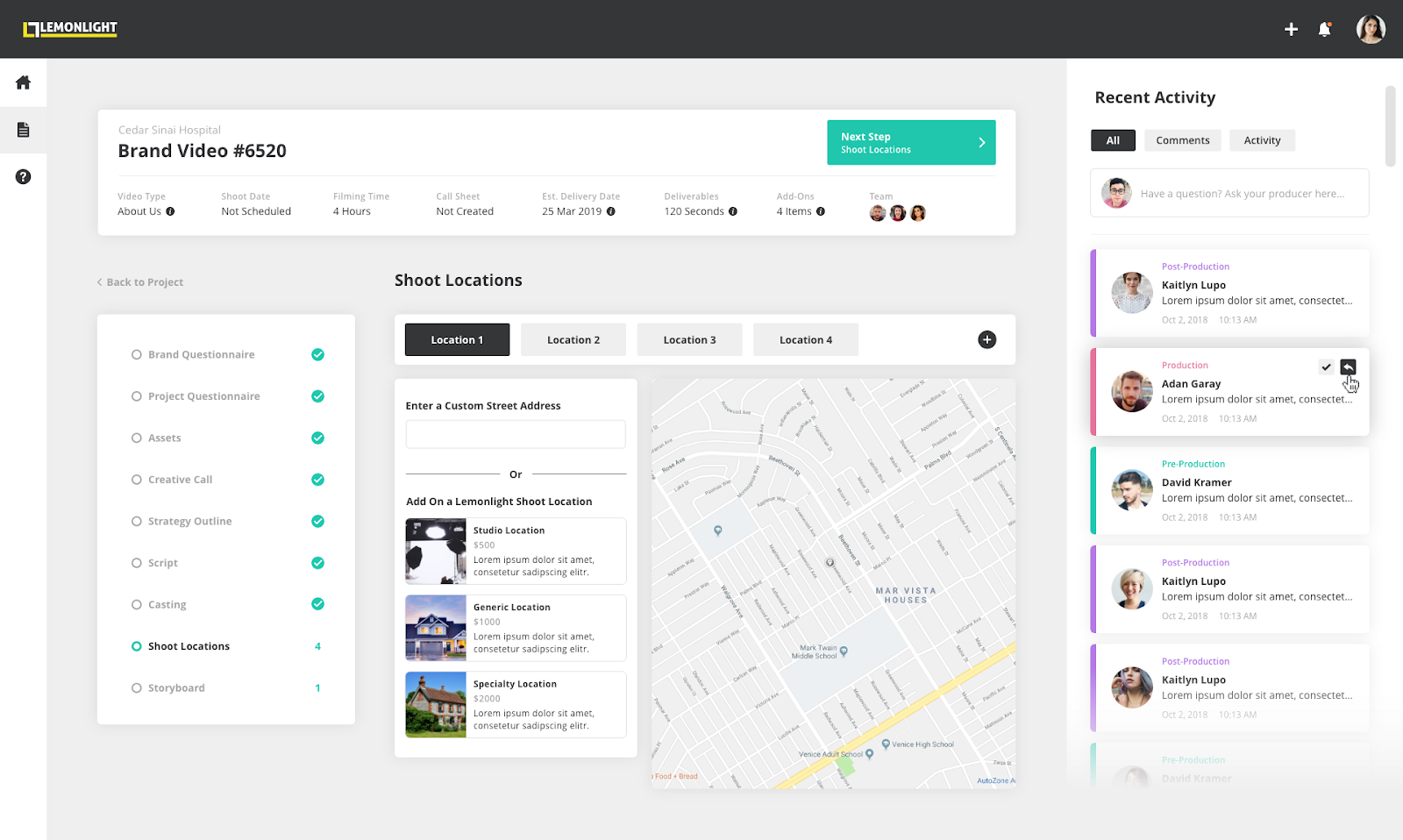Viewport: 1403px width, 840px height.
Task: Select the Specialty Location thumbnail
Action: (x=436, y=705)
